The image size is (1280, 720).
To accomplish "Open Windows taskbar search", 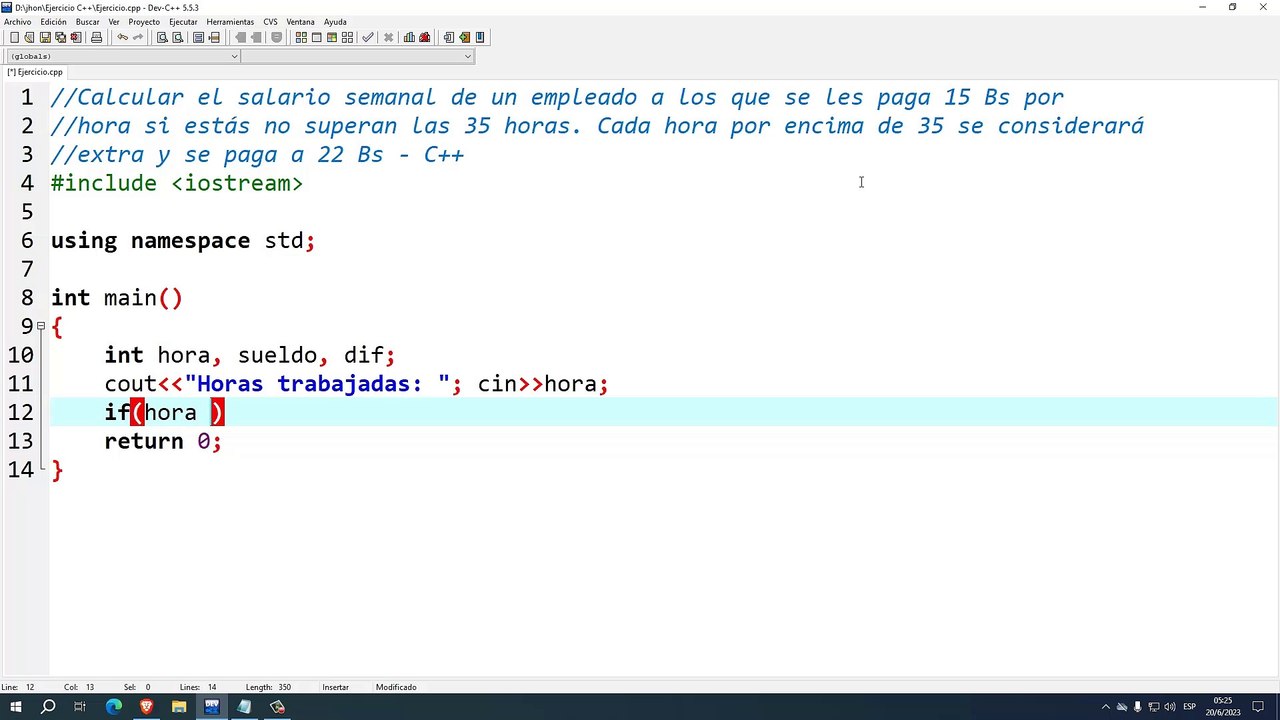I will pyautogui.click(x=48, y=707).
